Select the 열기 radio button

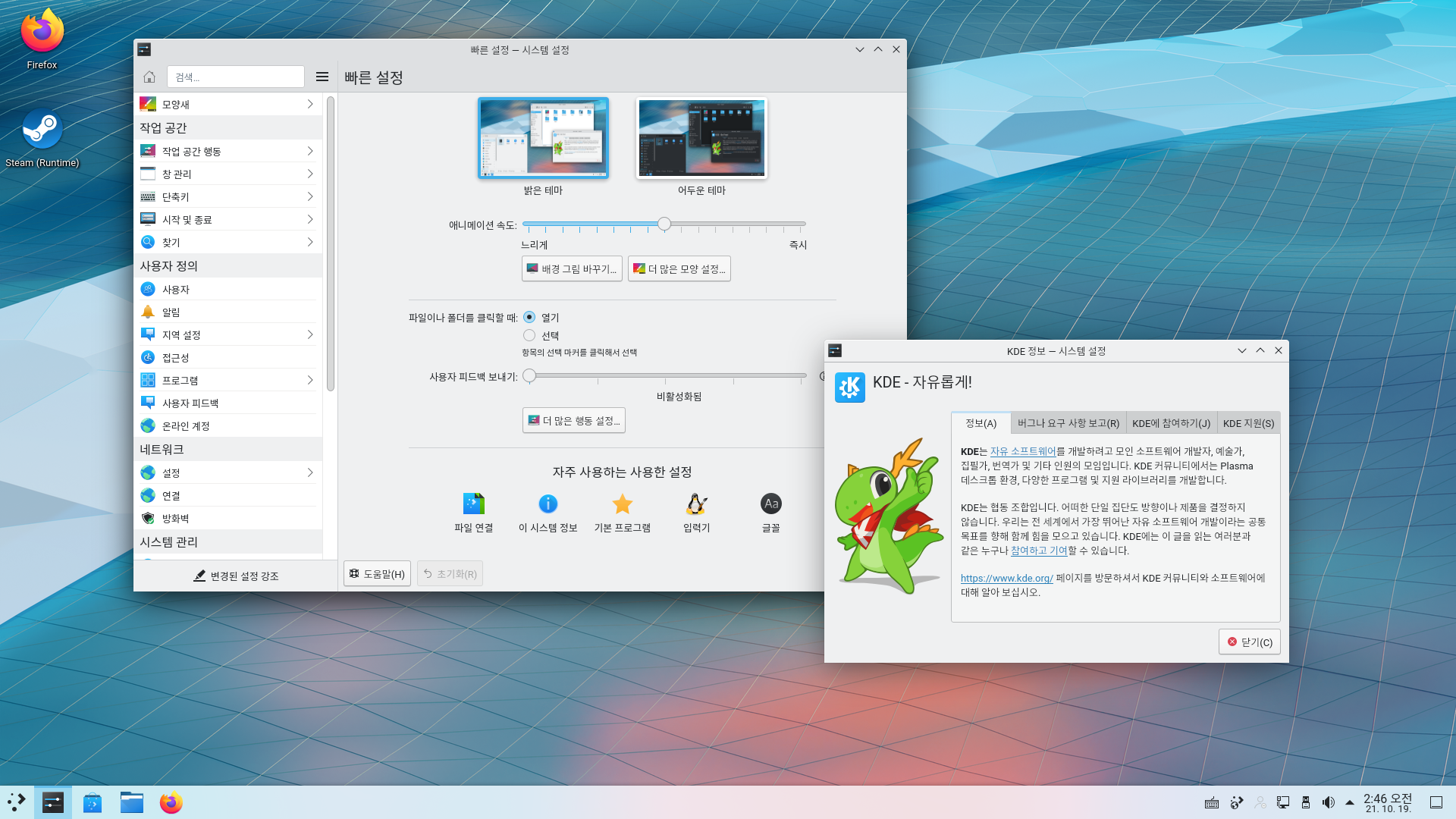click(x=529, y=317)
